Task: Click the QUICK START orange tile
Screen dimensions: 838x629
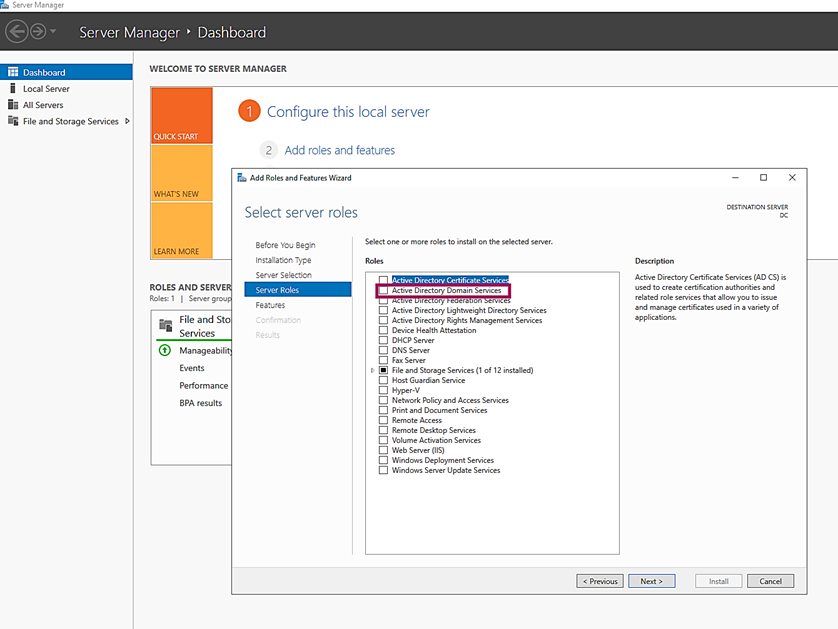Action: [181, 115]
